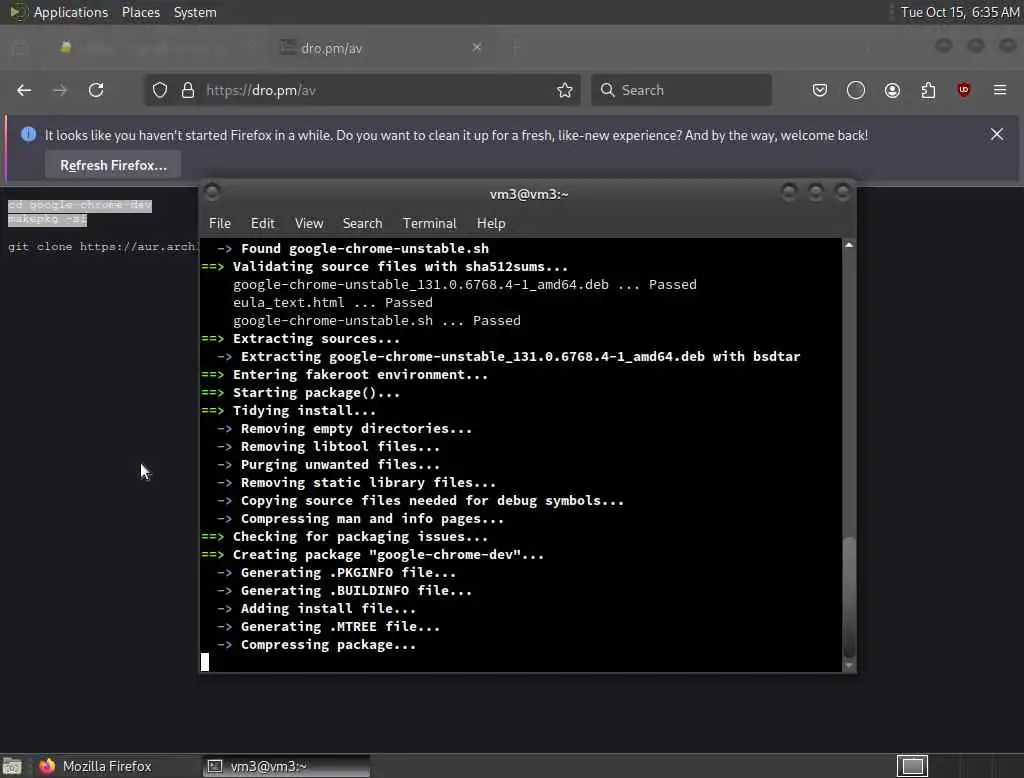Dismiss the Firefox refresh notification

pos(997,135)
